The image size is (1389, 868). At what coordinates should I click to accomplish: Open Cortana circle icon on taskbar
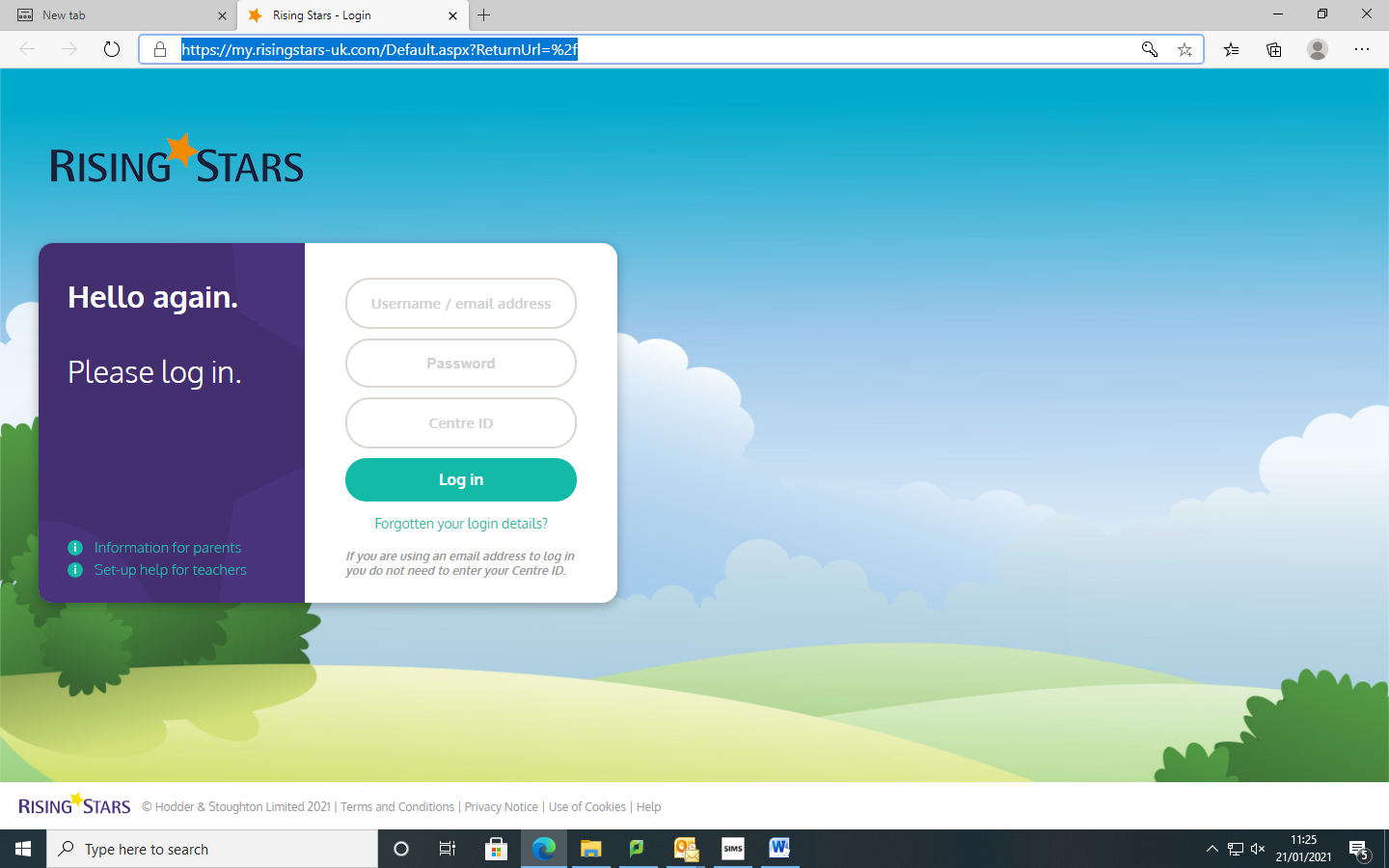pos(401,849)
